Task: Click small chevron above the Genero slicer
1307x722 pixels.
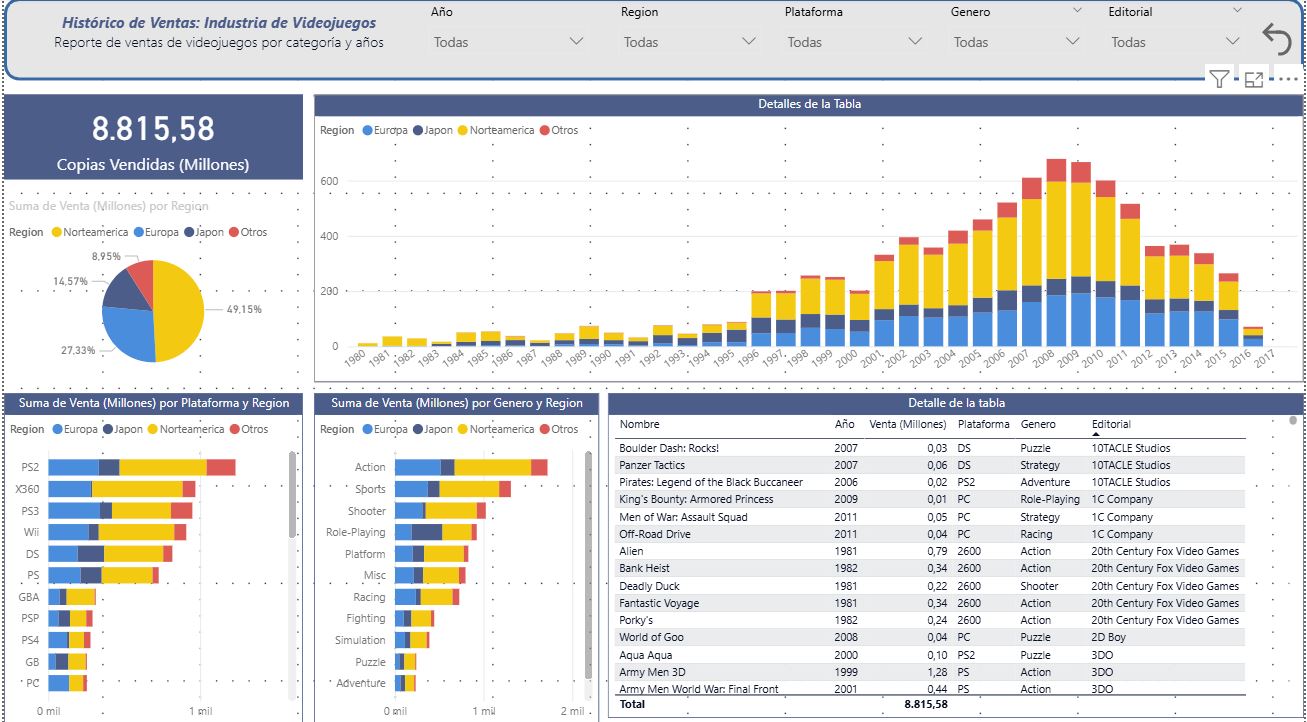Action: coord(1077,10)
